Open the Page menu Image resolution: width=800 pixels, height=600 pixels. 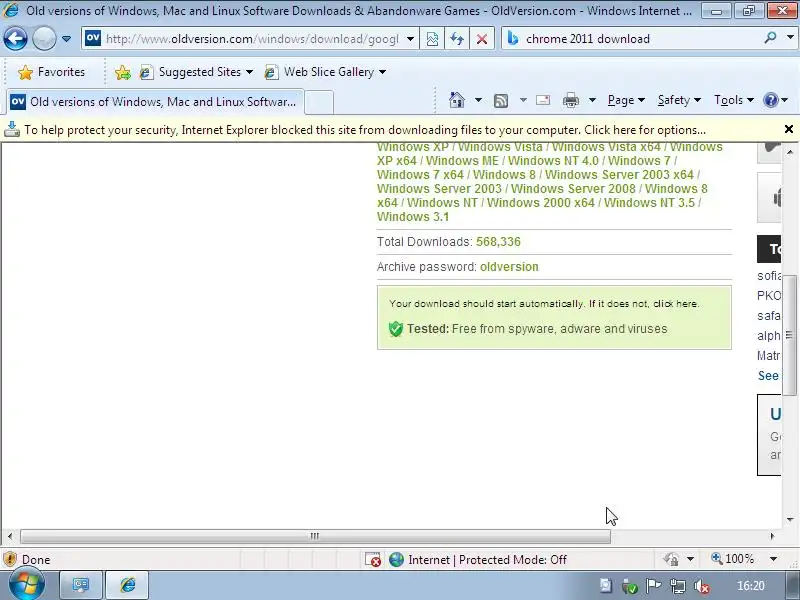click(626, 100)
